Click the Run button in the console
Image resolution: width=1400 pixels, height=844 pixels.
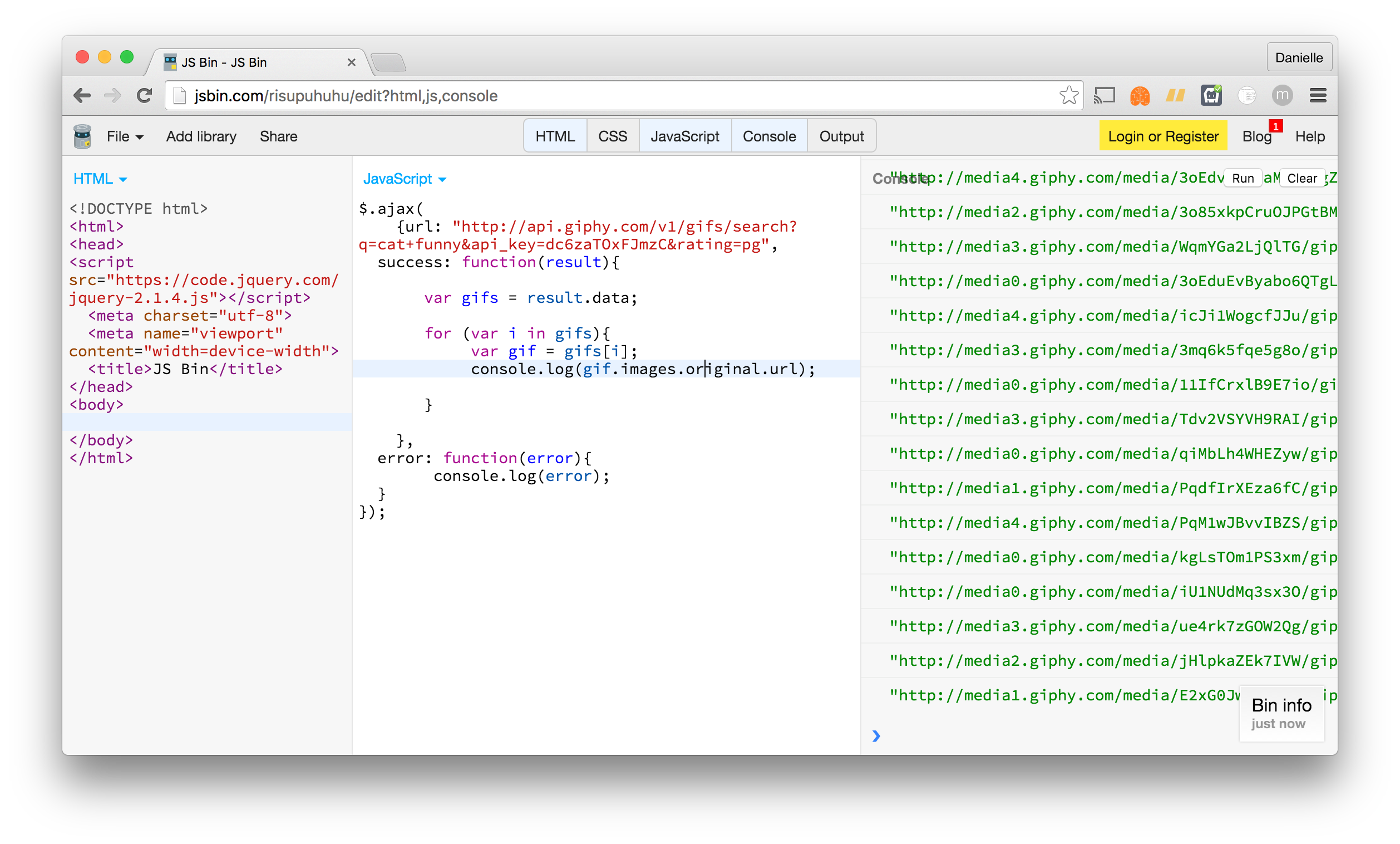click(1243, 179)
